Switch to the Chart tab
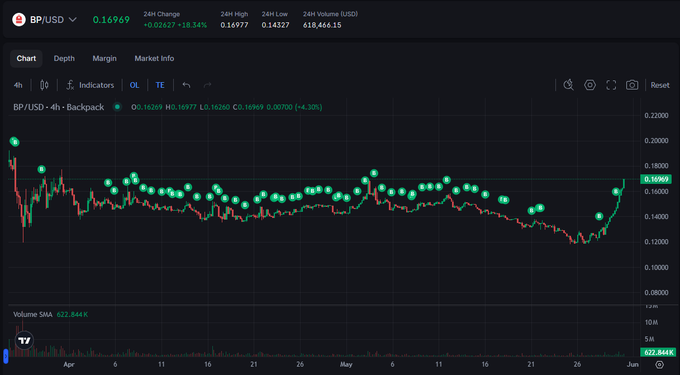This screenshot has height=375, width=680. [26, 59]
